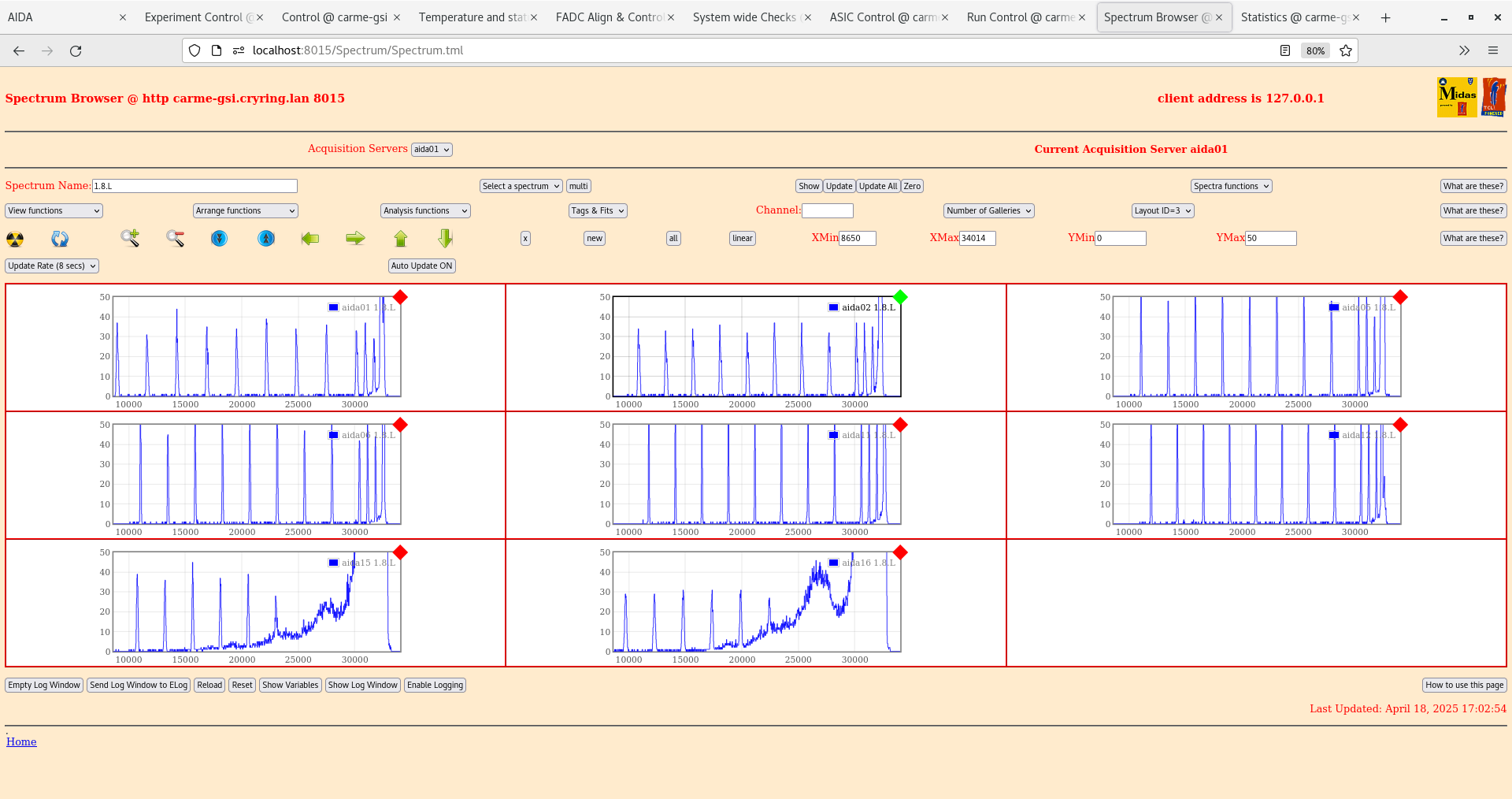Click Send Log Window to ELog

coord(139,685)
